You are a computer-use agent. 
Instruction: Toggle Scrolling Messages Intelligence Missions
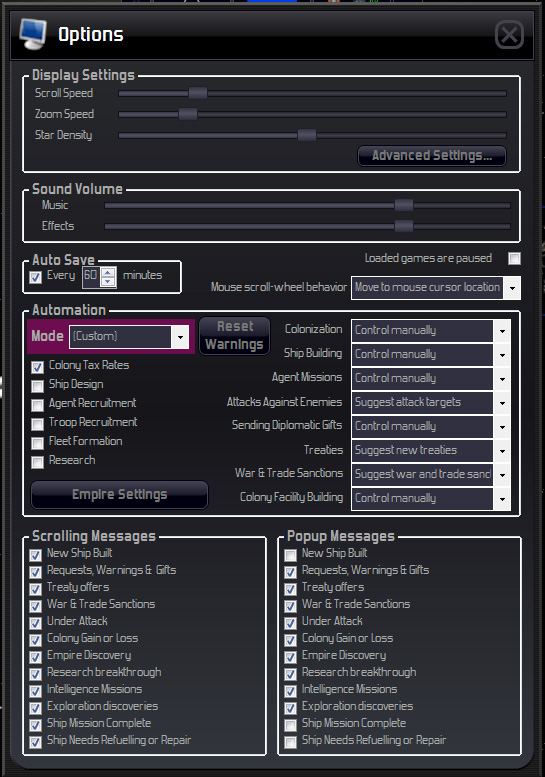[35, 691]
